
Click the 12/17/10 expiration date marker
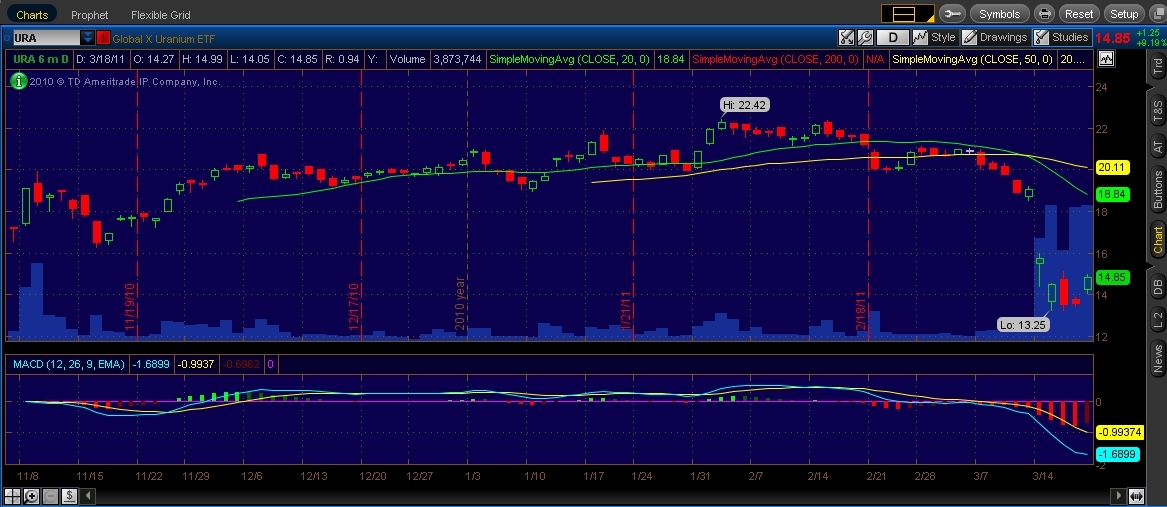pos(354,307)
